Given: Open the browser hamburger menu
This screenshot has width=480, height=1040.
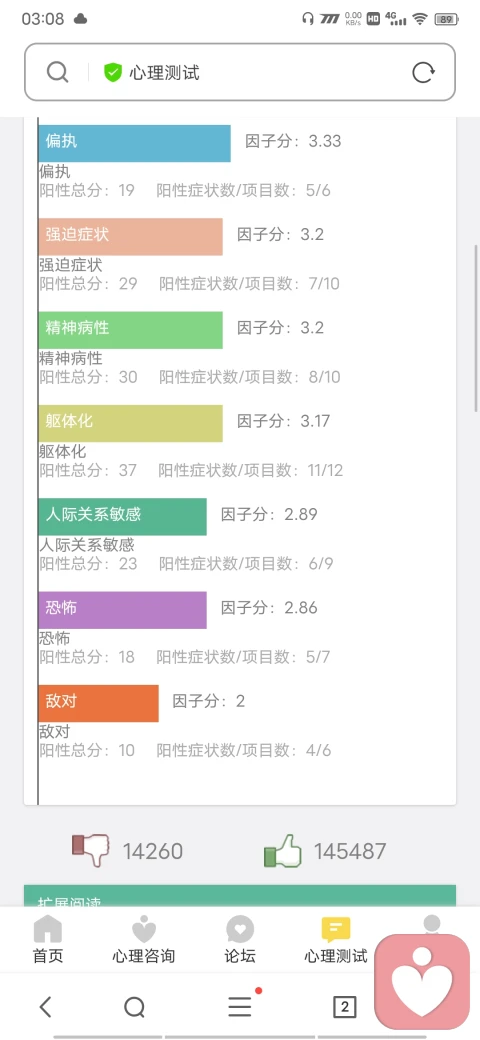Looking at the screenshot, I should 240,1006.
